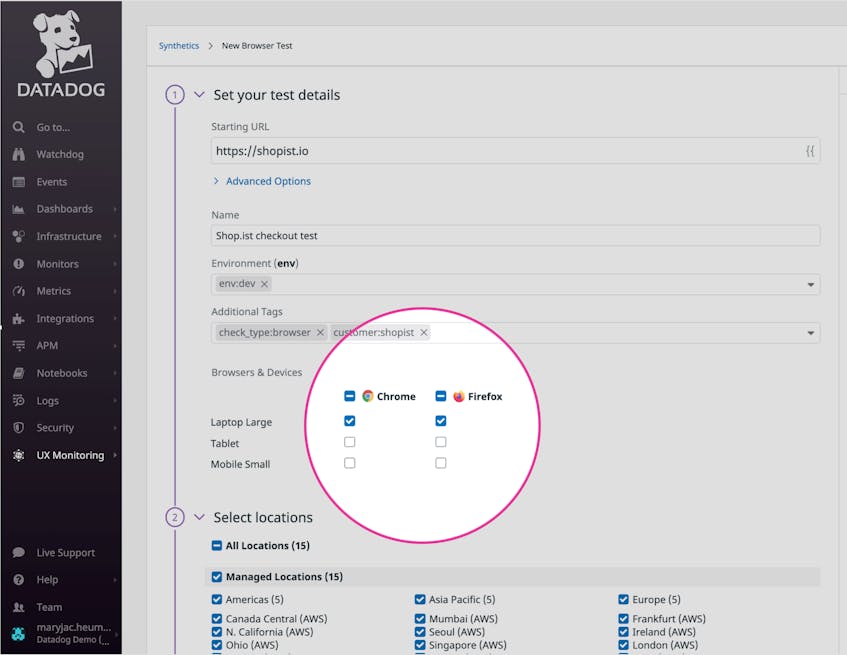Toggle All Locations checkbox
Screen dimensions: 847x655
tap(217, 545)
